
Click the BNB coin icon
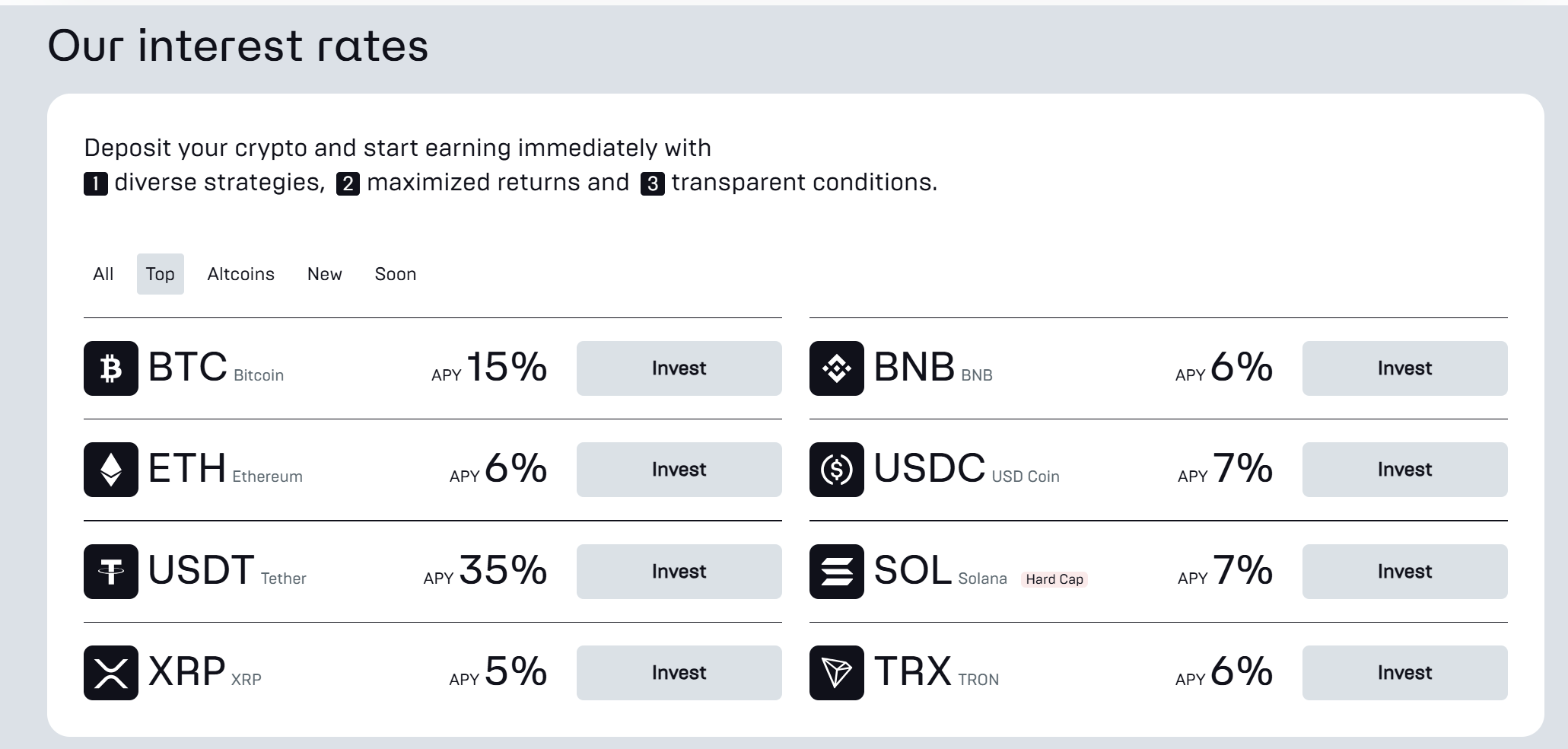pos(837,368)
